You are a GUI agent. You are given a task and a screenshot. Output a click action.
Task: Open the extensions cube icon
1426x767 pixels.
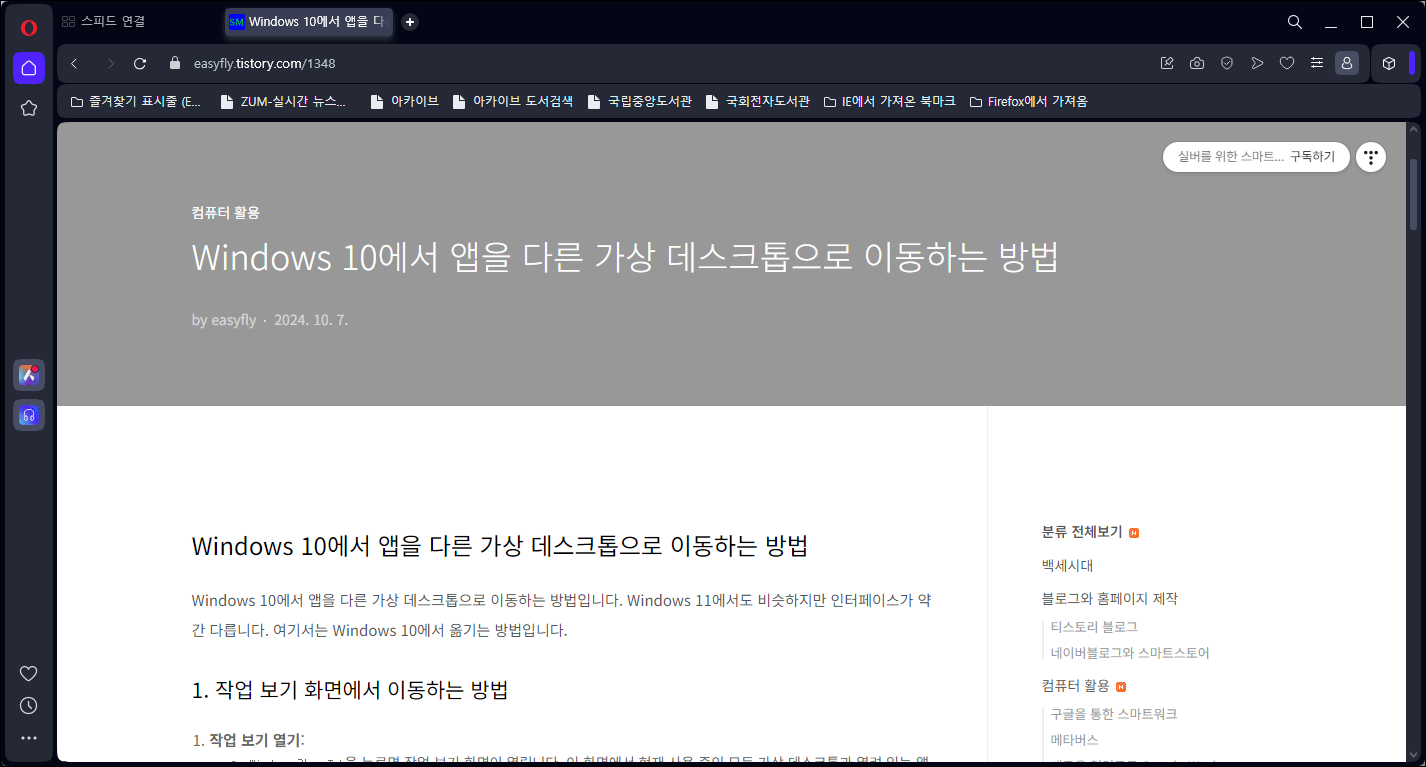[x=1389, y=63]
